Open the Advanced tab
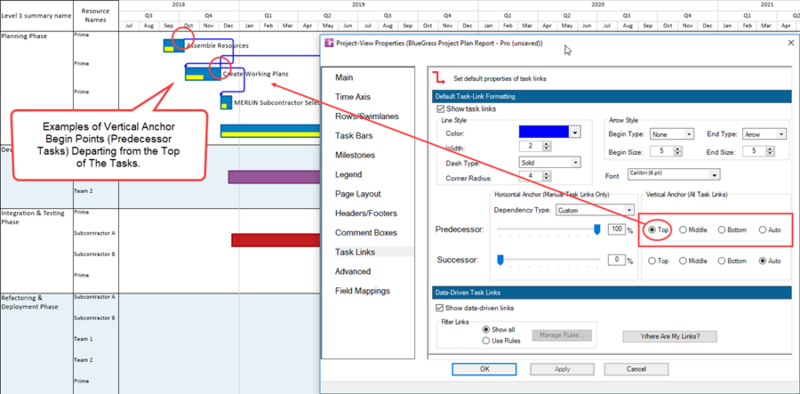The width and height of the screenshot is (800, 394). [x=353, y=272]
